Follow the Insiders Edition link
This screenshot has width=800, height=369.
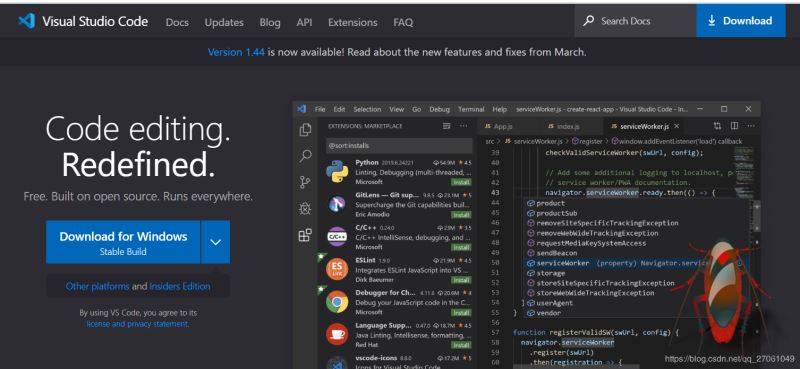[180, 286]
